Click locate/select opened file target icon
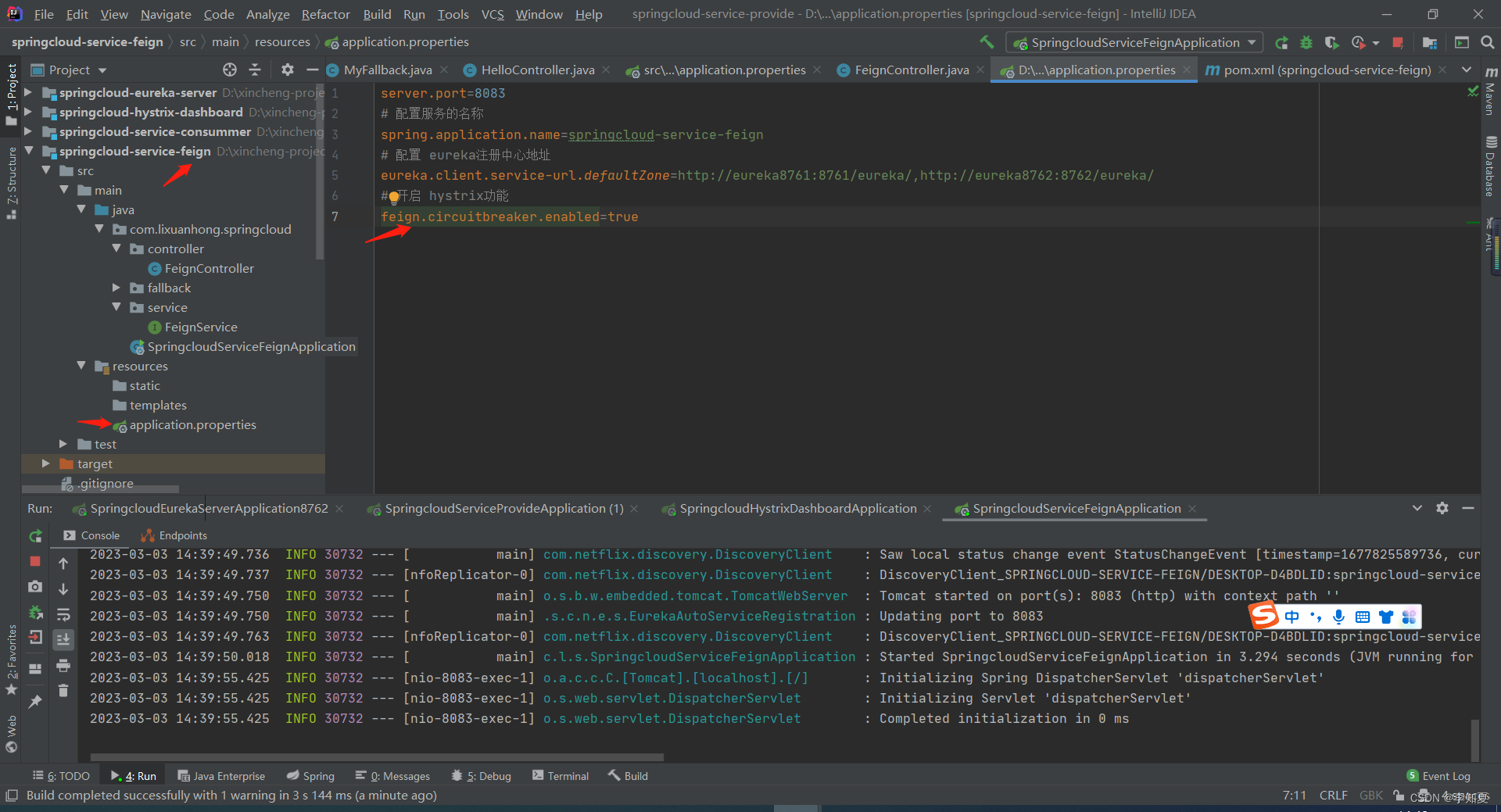 [229, 70]
